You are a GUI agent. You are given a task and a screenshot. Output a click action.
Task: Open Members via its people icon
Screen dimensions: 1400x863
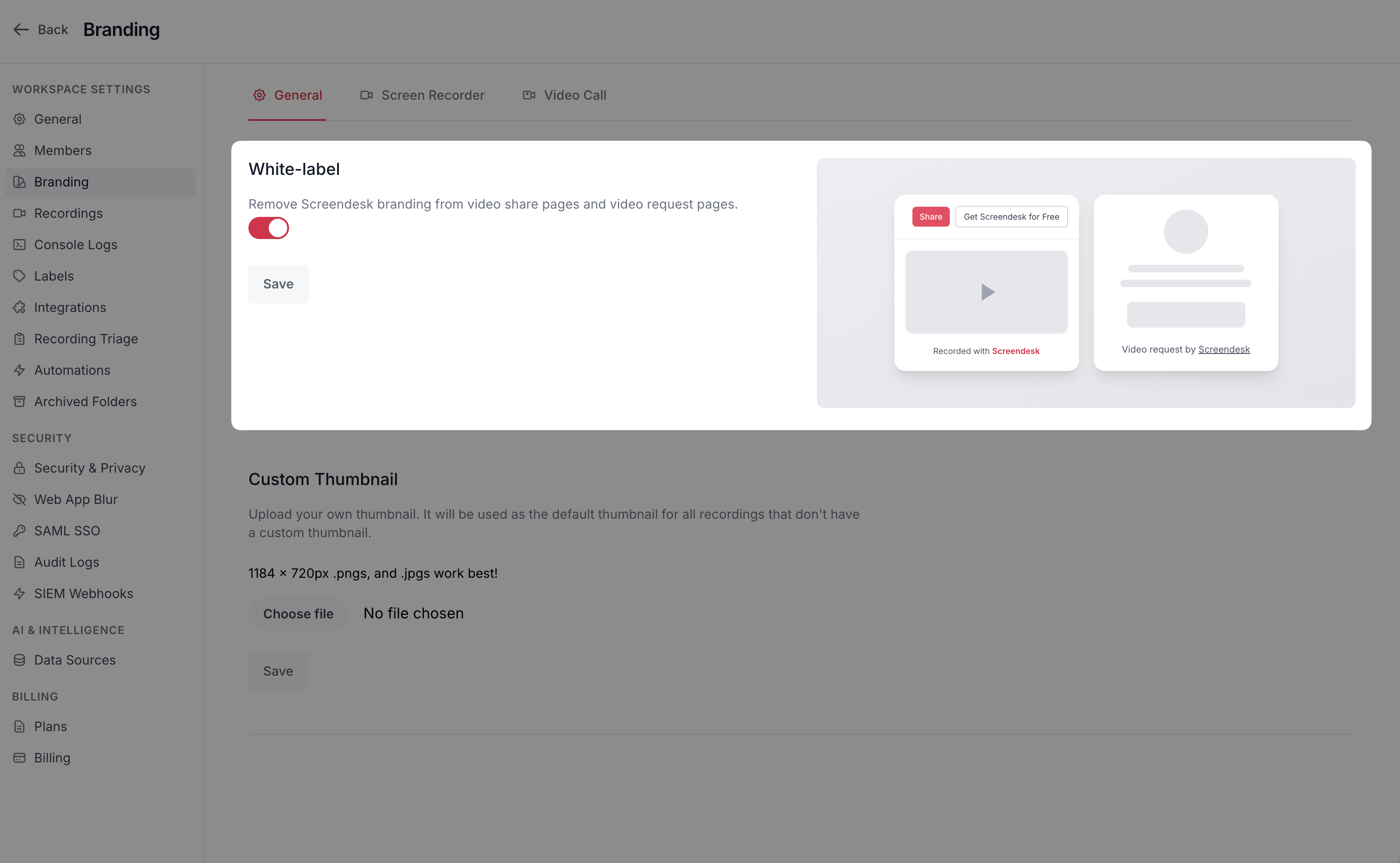[19, 151]
